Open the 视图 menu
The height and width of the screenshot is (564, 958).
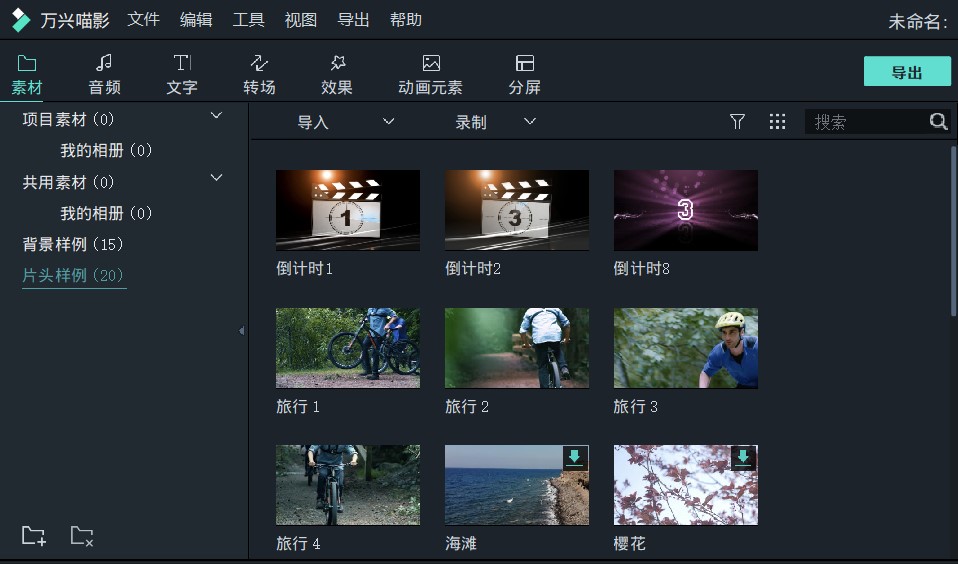pyautogui.click(x=301, y=20)
